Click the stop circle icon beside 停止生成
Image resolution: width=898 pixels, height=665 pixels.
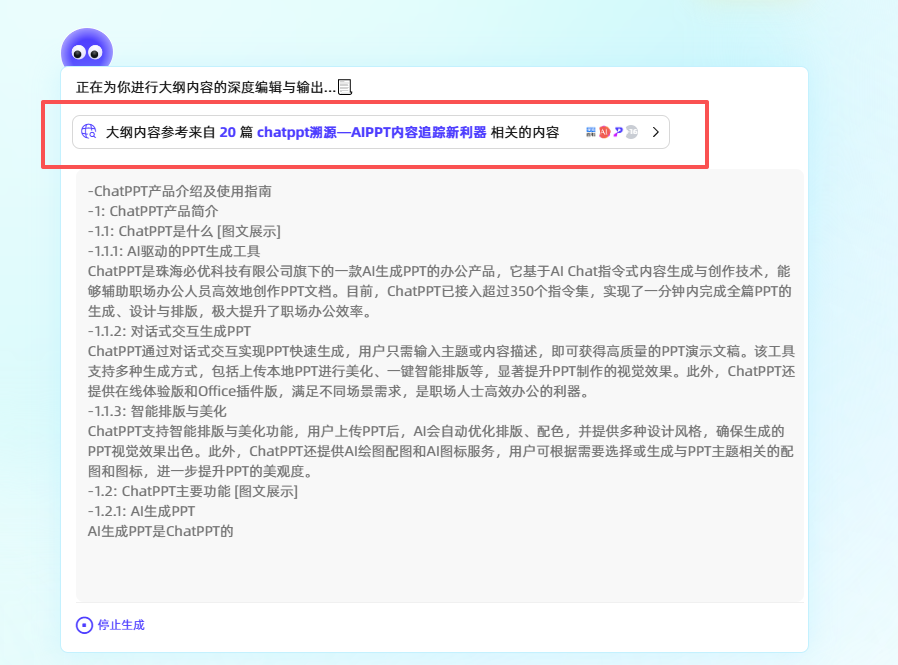[x=84, y=625]
